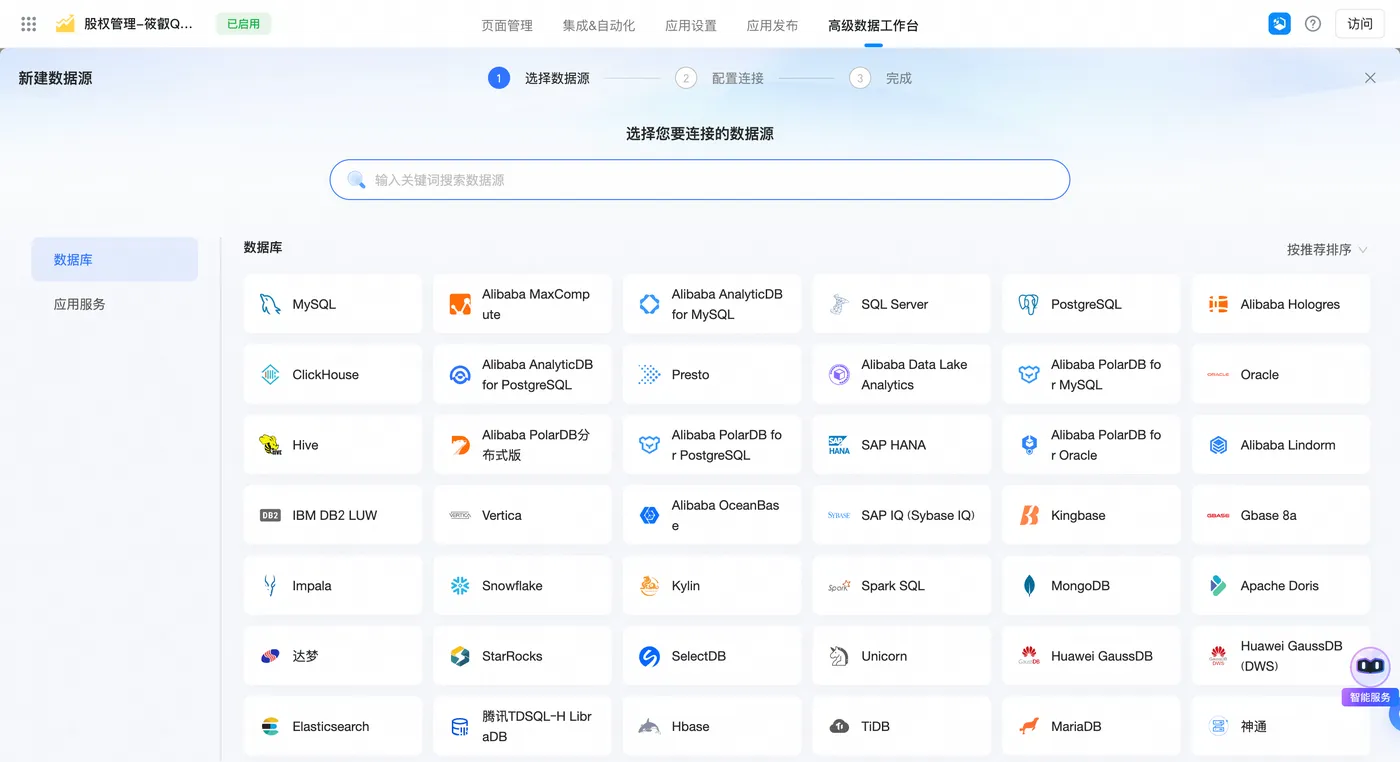The image size is (1400, 762).
Task: Pick the SelectDB icon
Action: (650, 656)
